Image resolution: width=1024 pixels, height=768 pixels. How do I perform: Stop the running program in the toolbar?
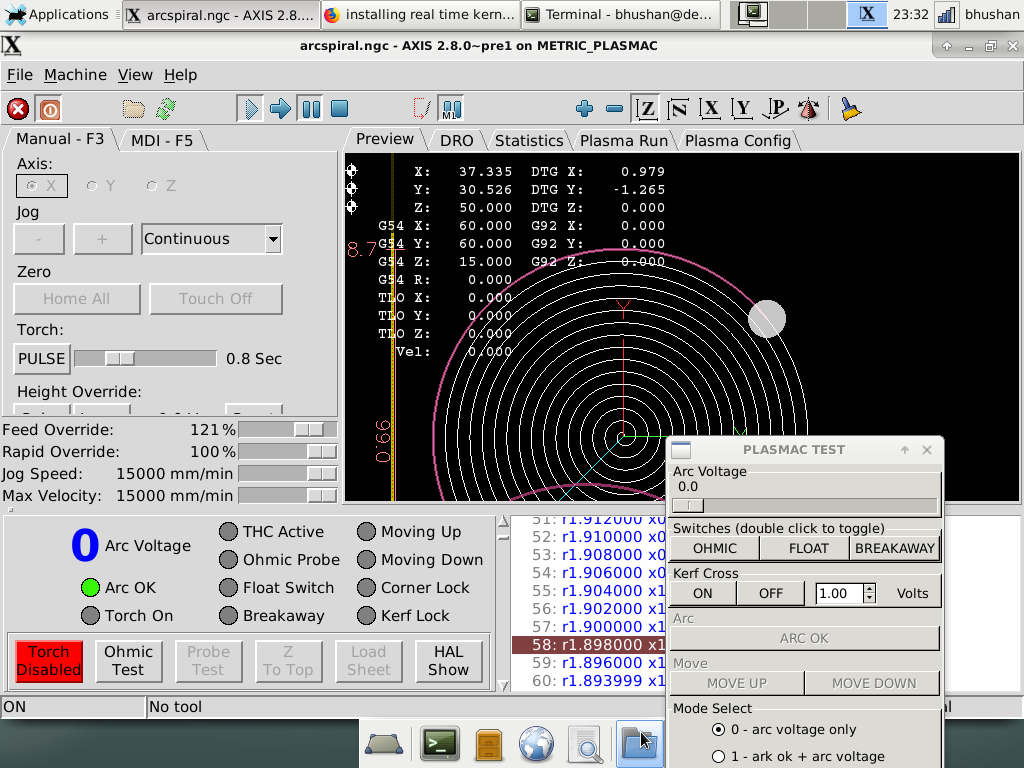click(340, 109)
